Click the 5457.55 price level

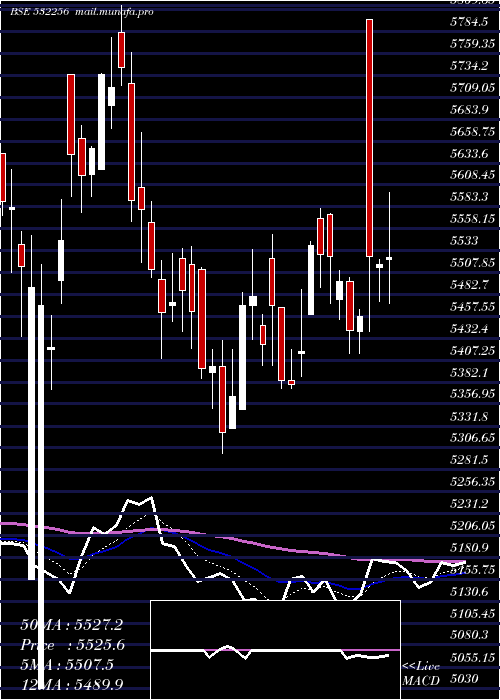tap(472, 306)
